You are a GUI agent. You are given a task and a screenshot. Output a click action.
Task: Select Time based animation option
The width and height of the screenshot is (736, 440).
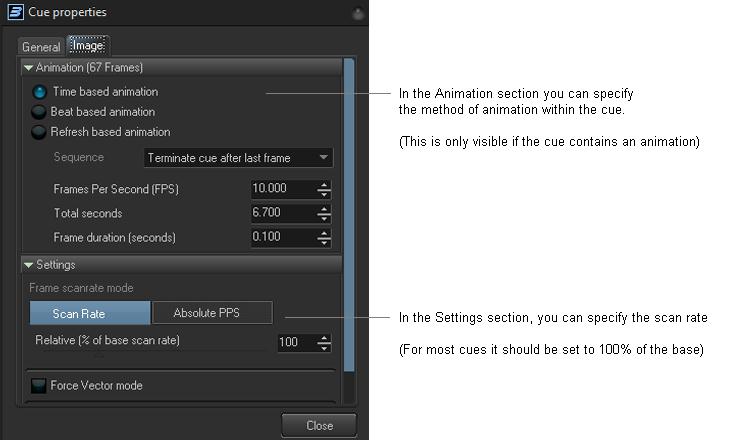coord(39,92)
